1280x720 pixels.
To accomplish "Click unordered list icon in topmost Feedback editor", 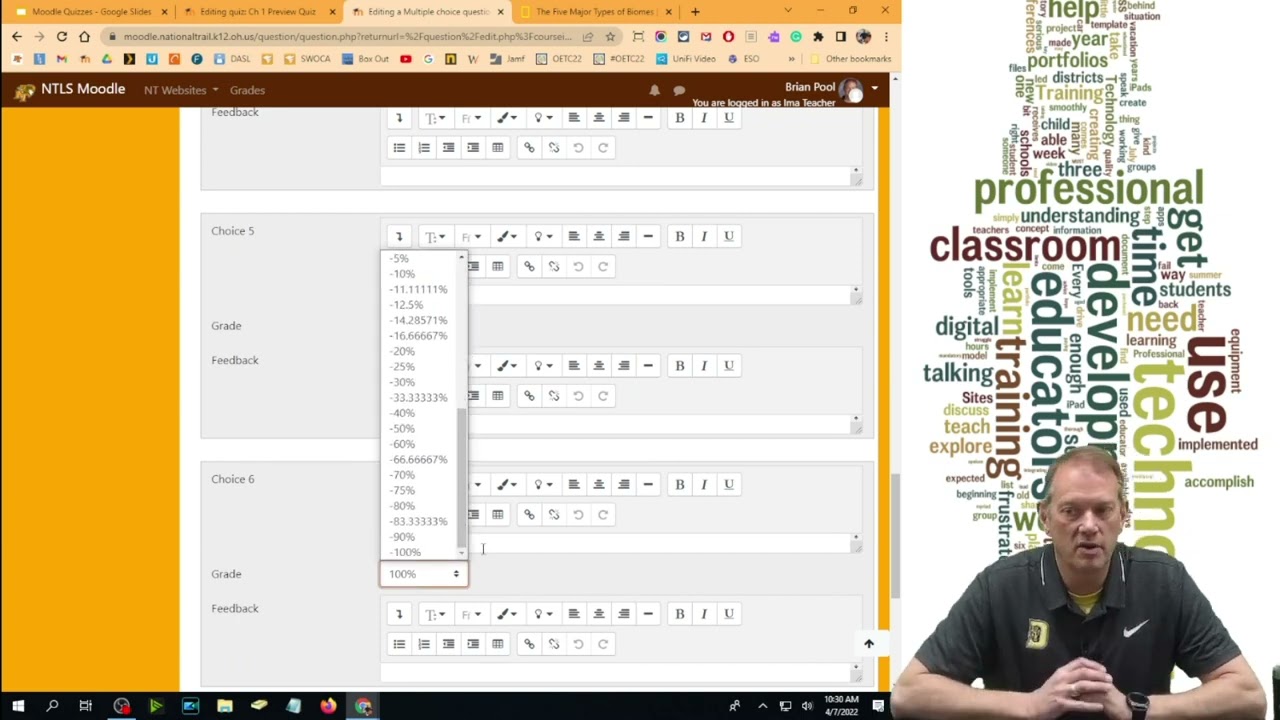I will [x=399, y=148].
